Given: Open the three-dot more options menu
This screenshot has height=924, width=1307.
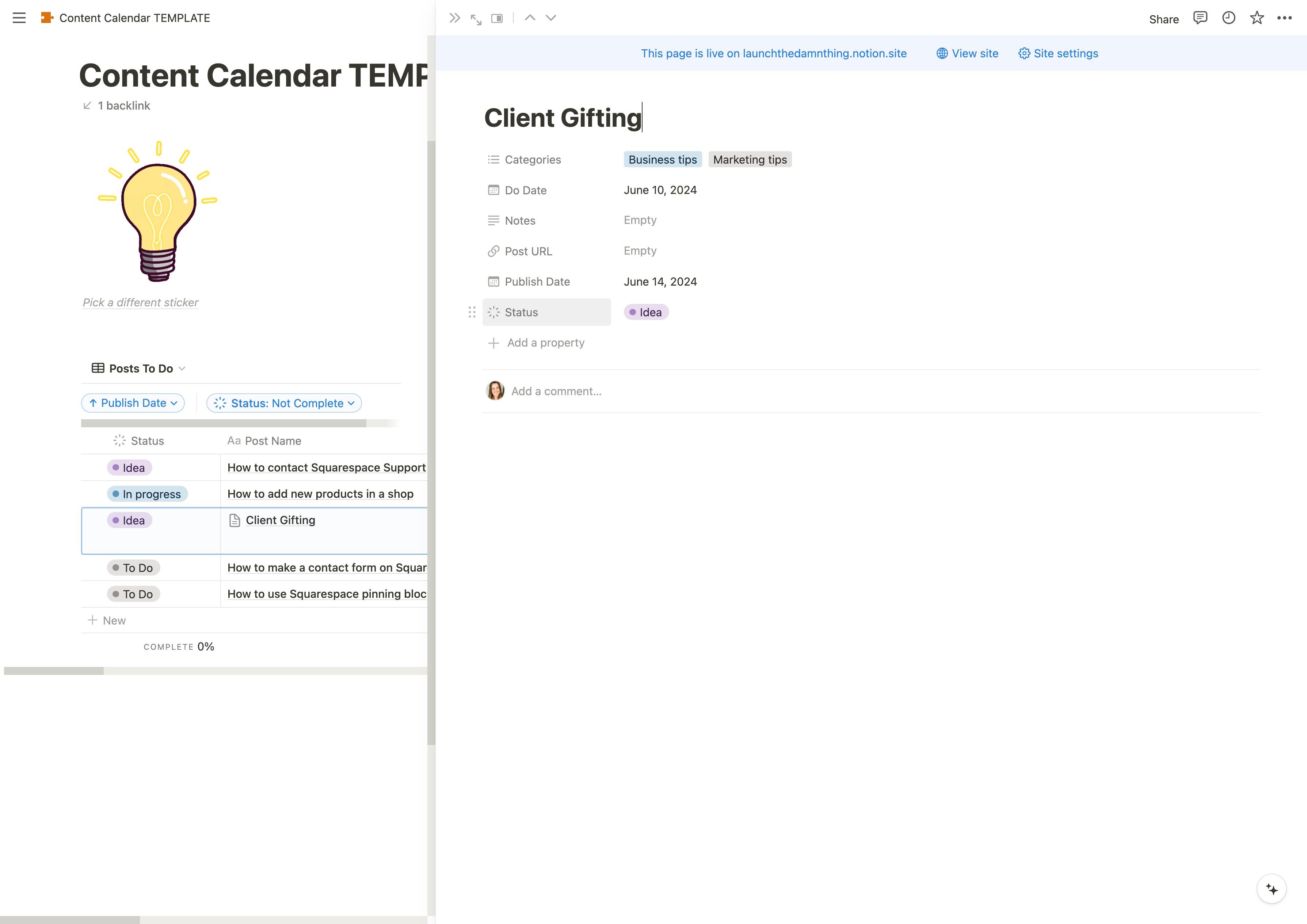Looking at the screenshot, I should point(1284,18).
